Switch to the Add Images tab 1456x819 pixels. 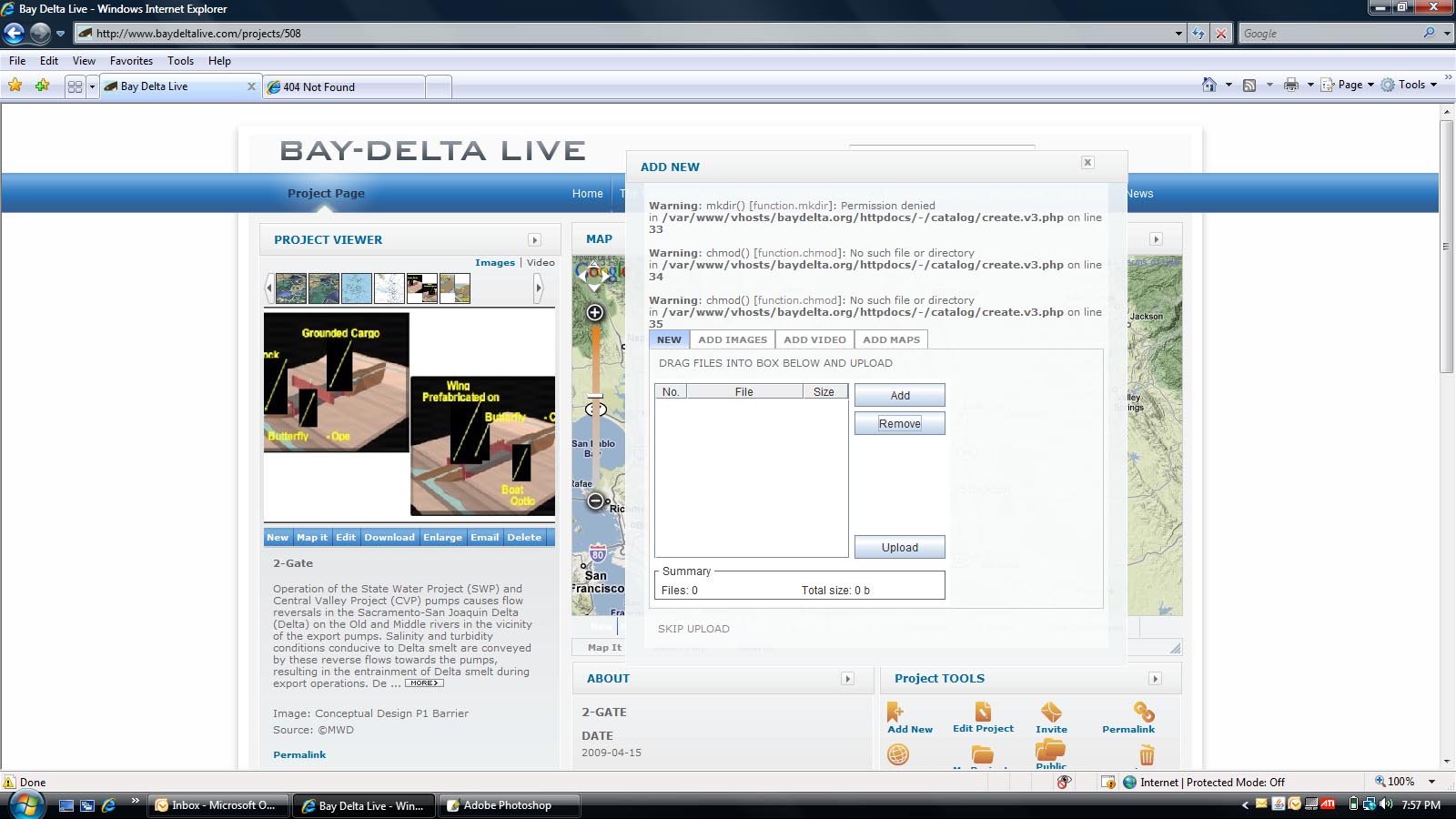[x=733, y=339]
